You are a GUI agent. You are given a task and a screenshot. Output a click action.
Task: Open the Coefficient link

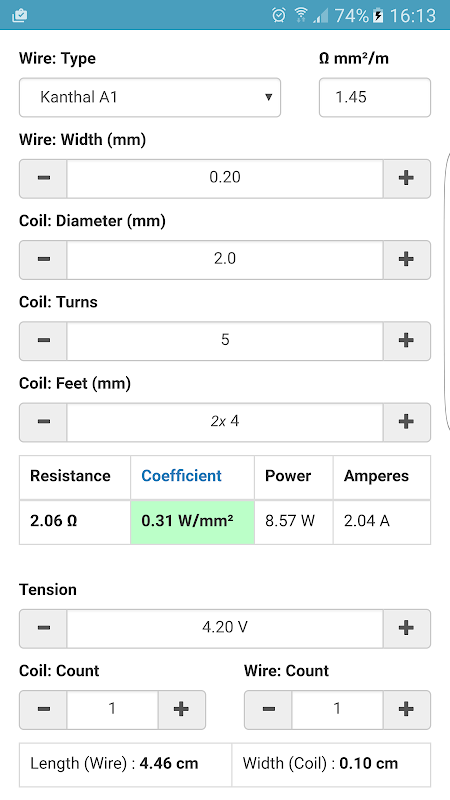[181, 476]
